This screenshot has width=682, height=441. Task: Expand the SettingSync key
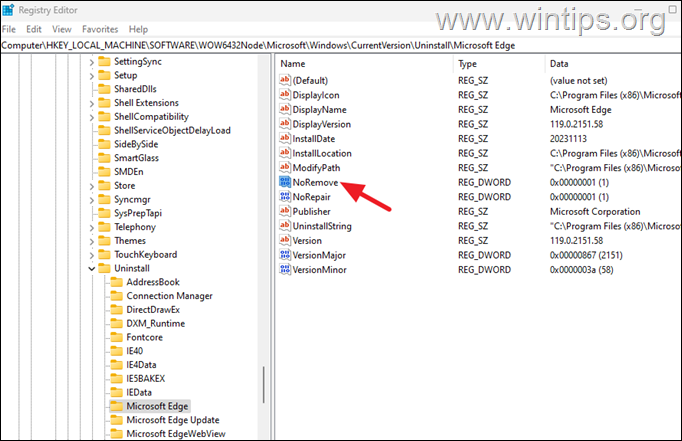point(92,62)
